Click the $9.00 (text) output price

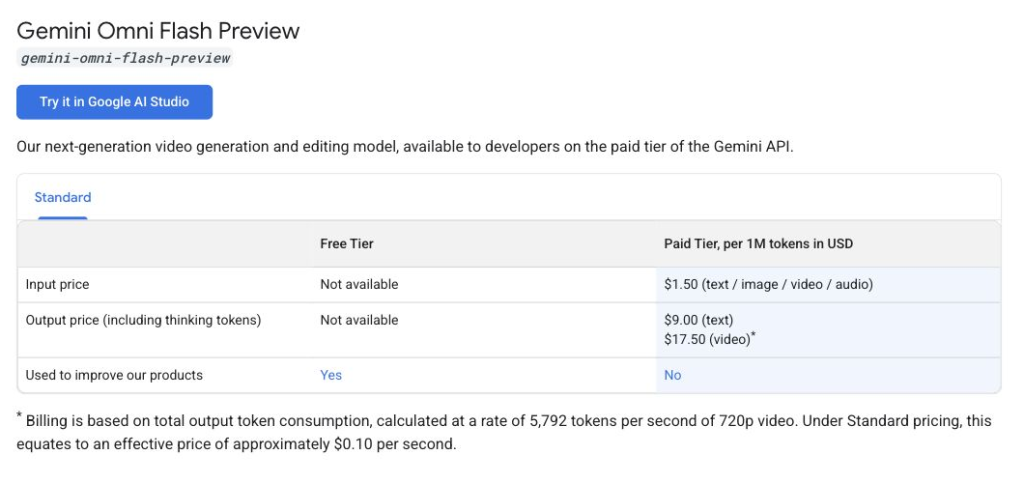699,320
